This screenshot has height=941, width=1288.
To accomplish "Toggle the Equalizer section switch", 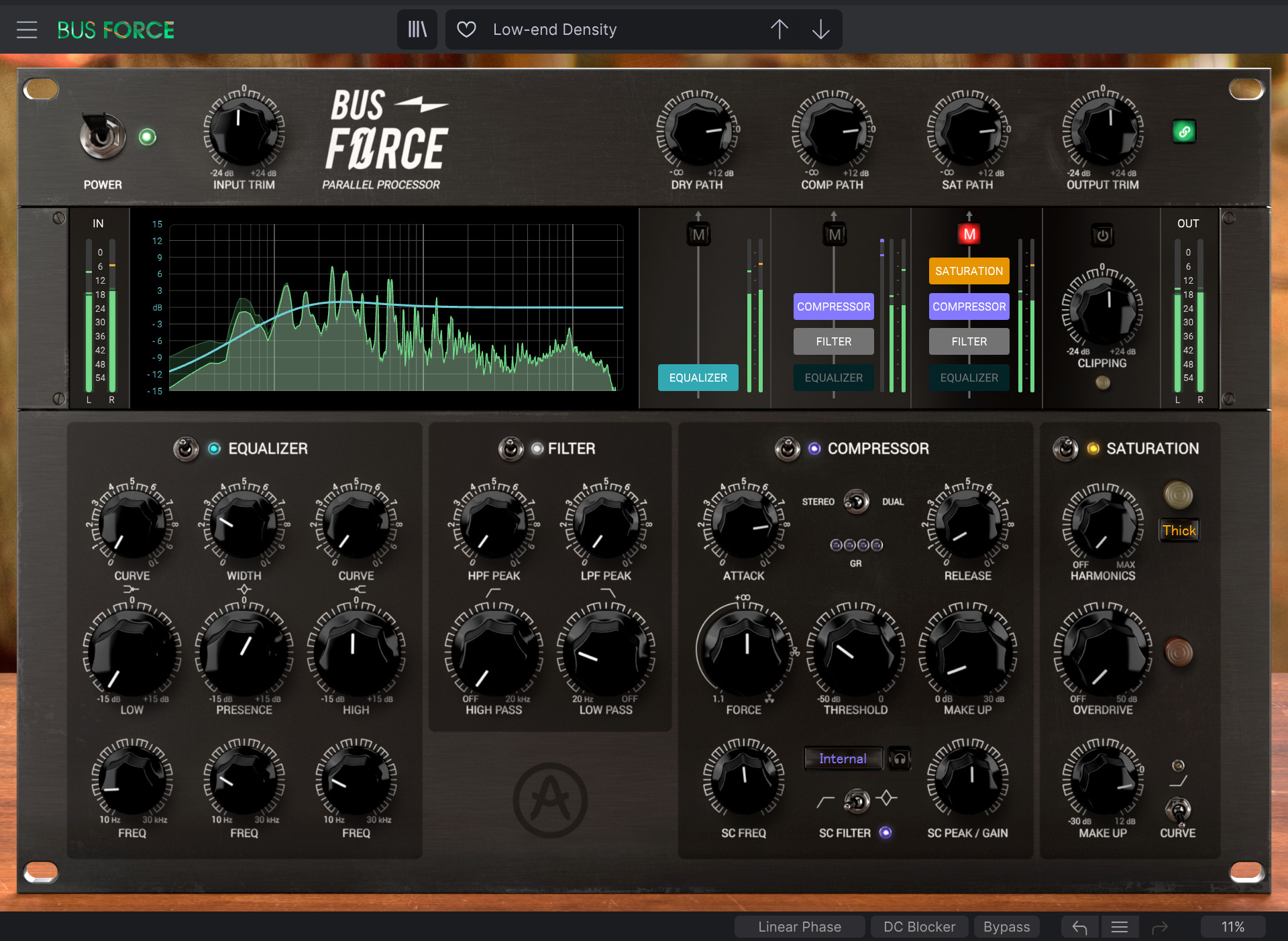I will (186, 449).
